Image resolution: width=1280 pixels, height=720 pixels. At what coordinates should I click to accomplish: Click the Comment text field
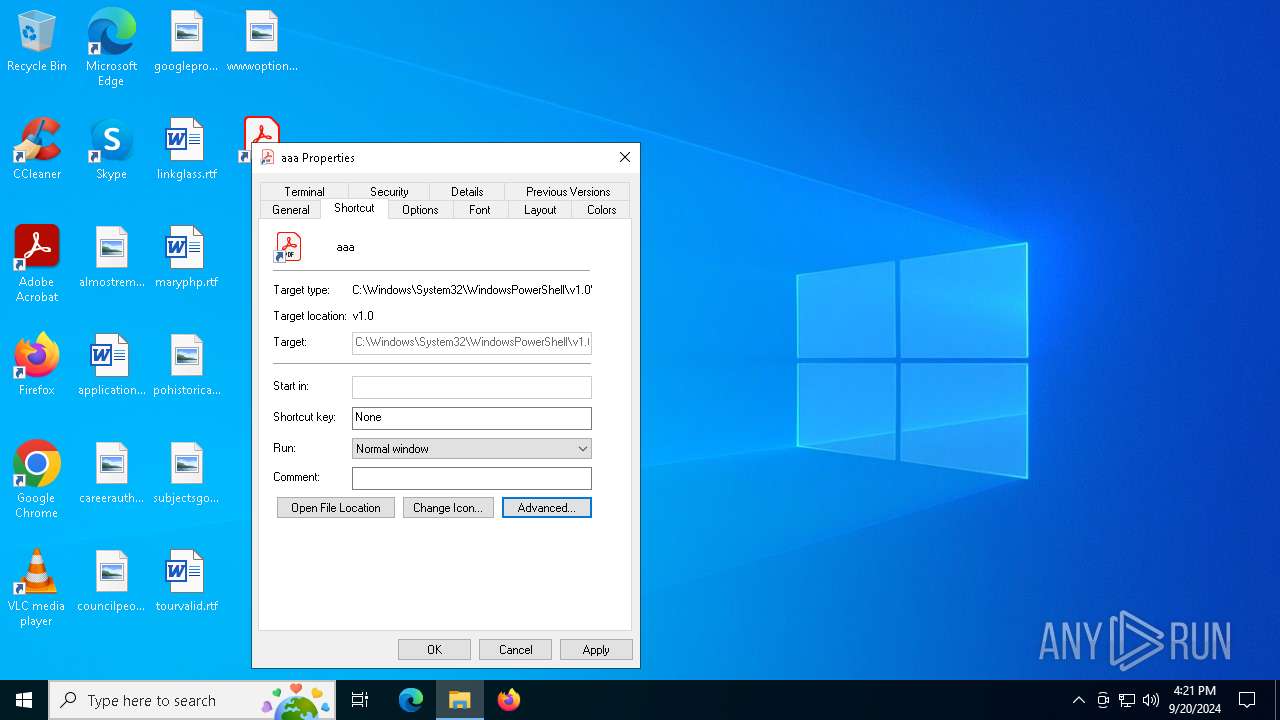coord(472,478)
